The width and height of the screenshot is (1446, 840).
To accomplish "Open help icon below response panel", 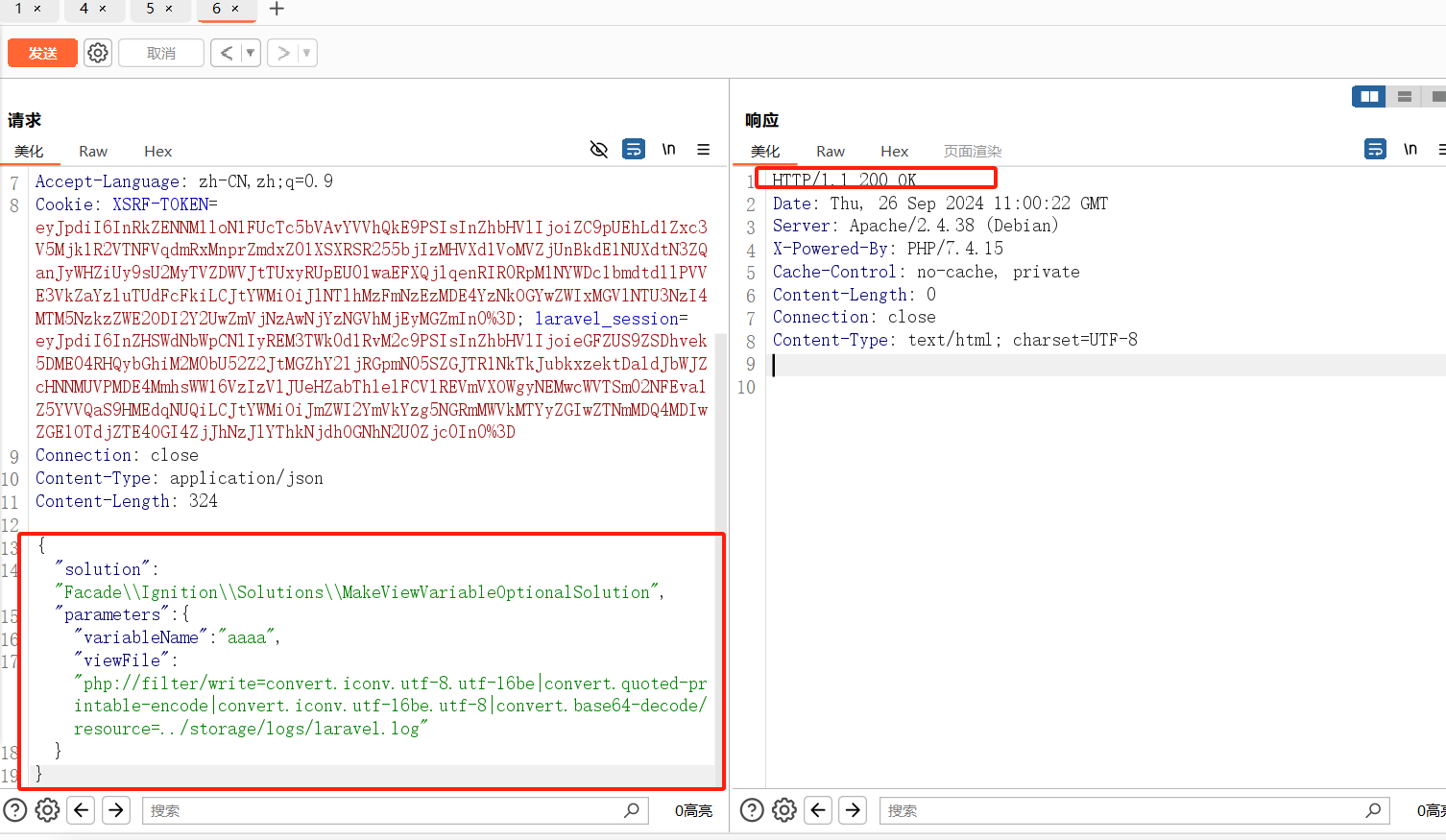I will 753,810.
